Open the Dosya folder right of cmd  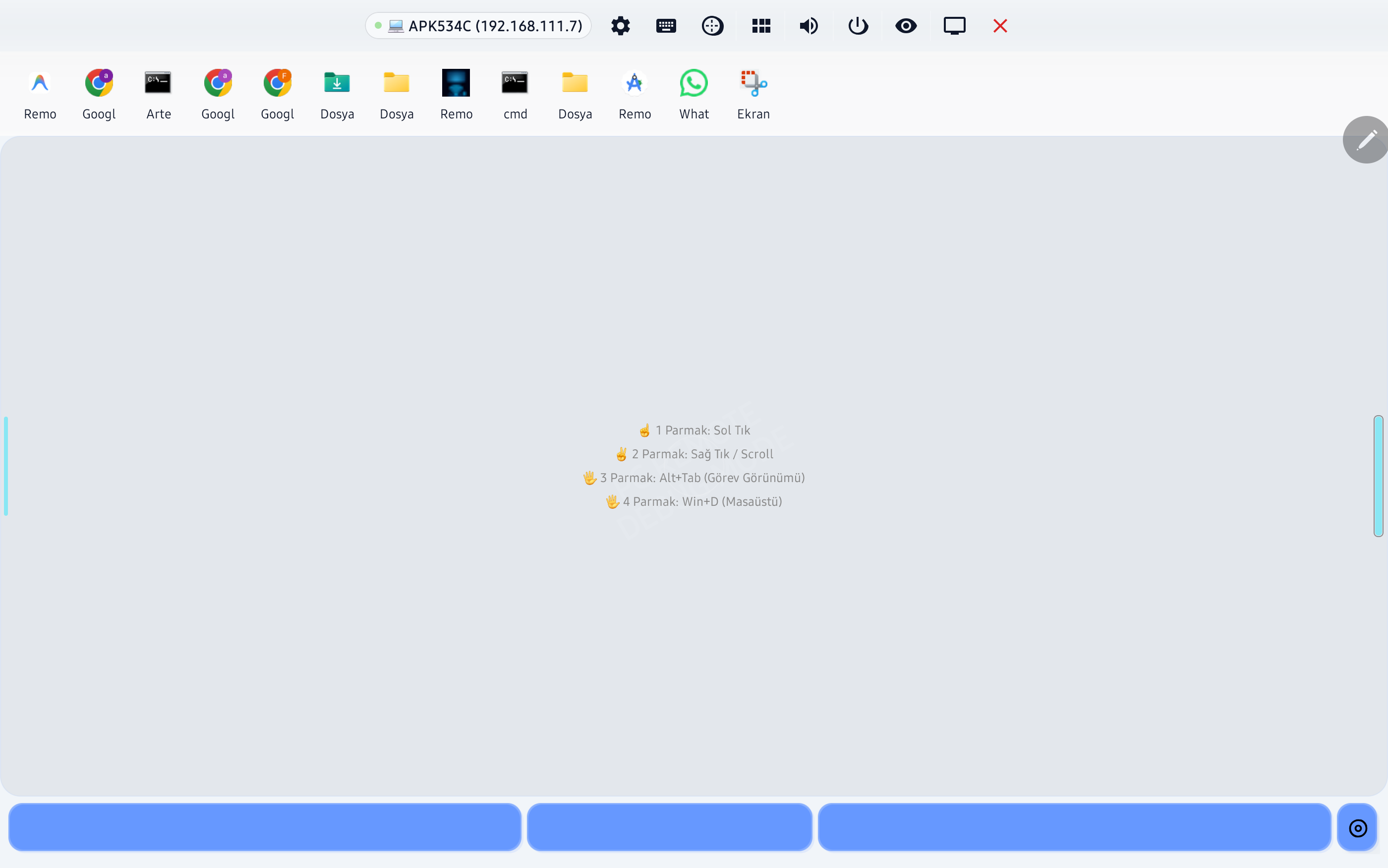575,95
